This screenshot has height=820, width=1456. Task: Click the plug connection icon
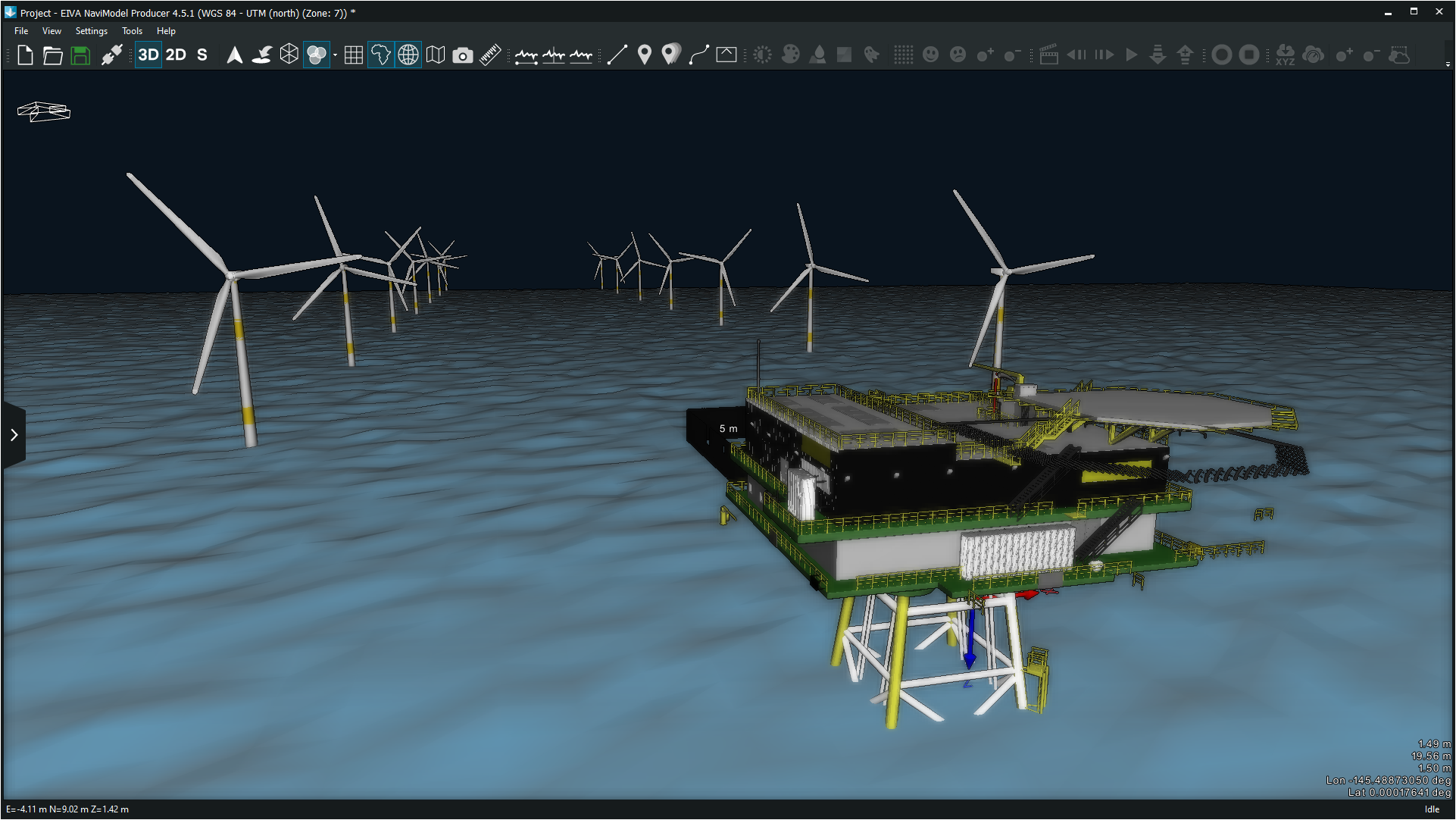111,55
